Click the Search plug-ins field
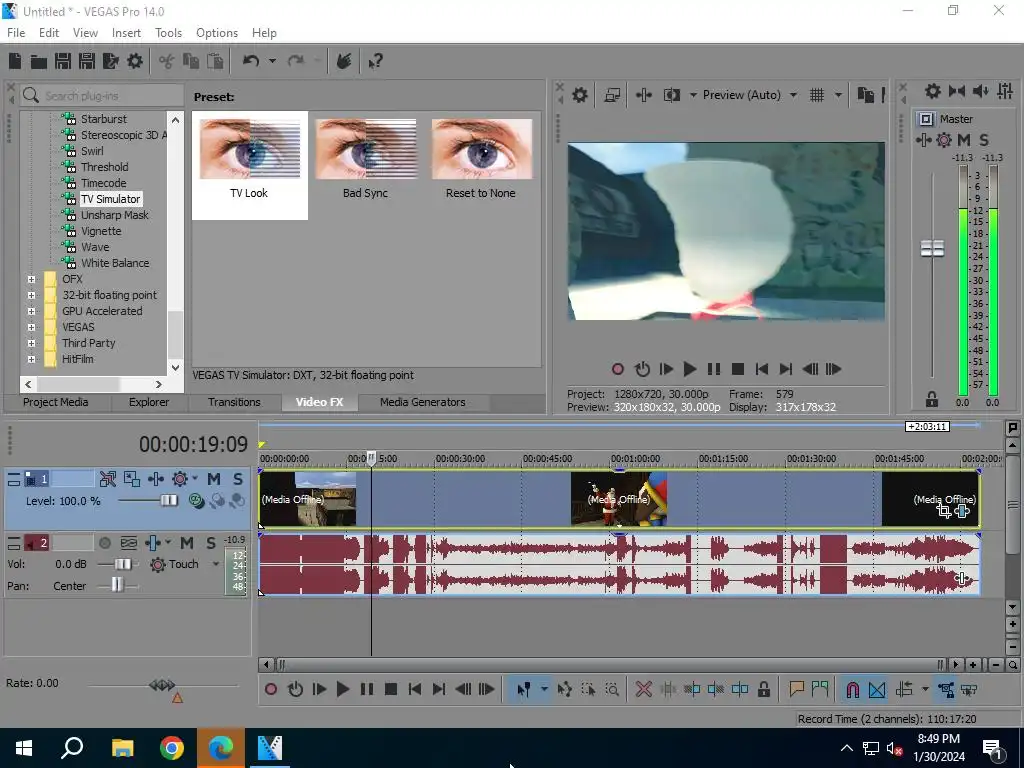The height and width of the screenshot is (768, 1024). pos(101,96)
